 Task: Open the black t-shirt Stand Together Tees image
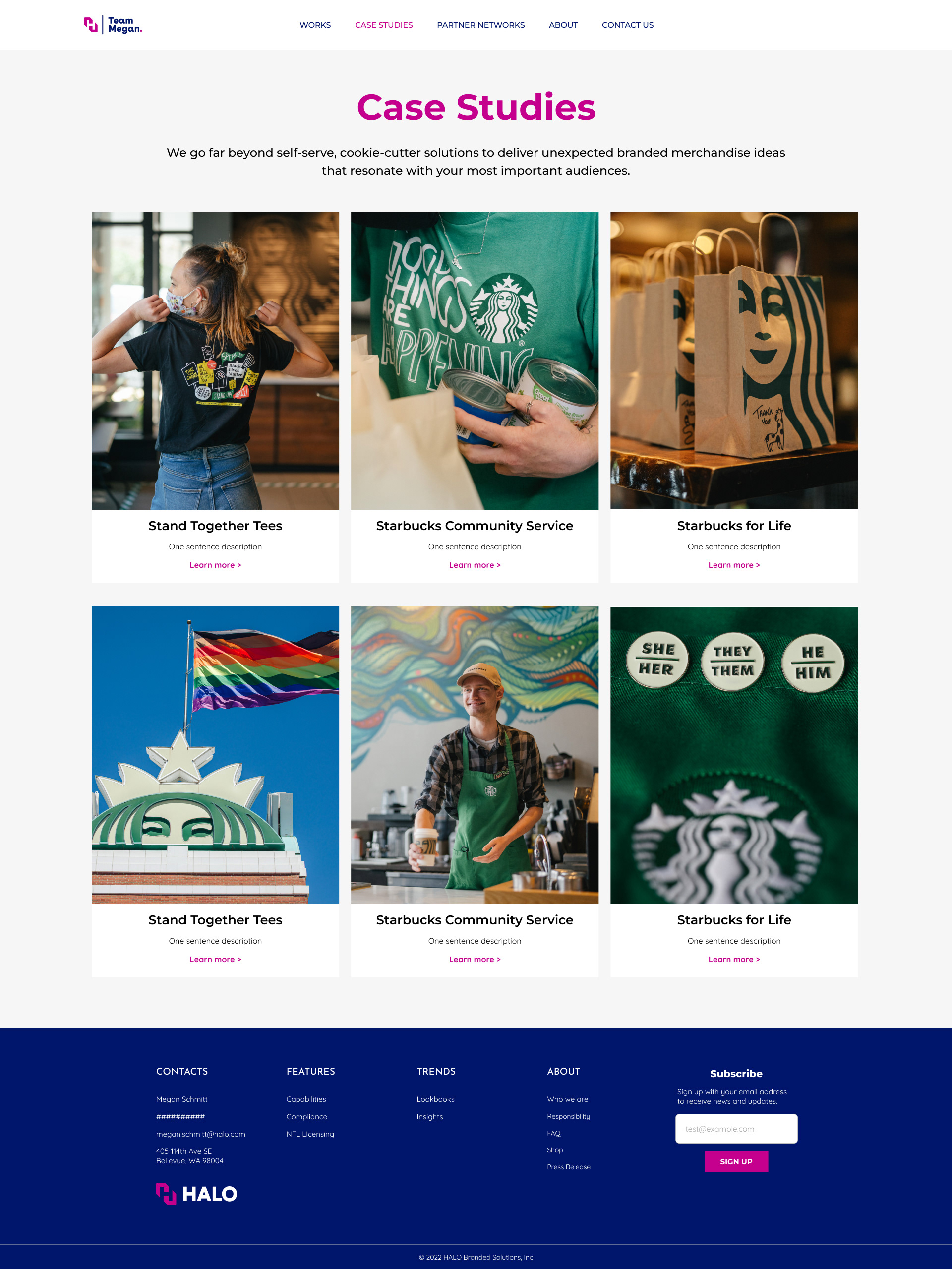(x=215, y=361)
